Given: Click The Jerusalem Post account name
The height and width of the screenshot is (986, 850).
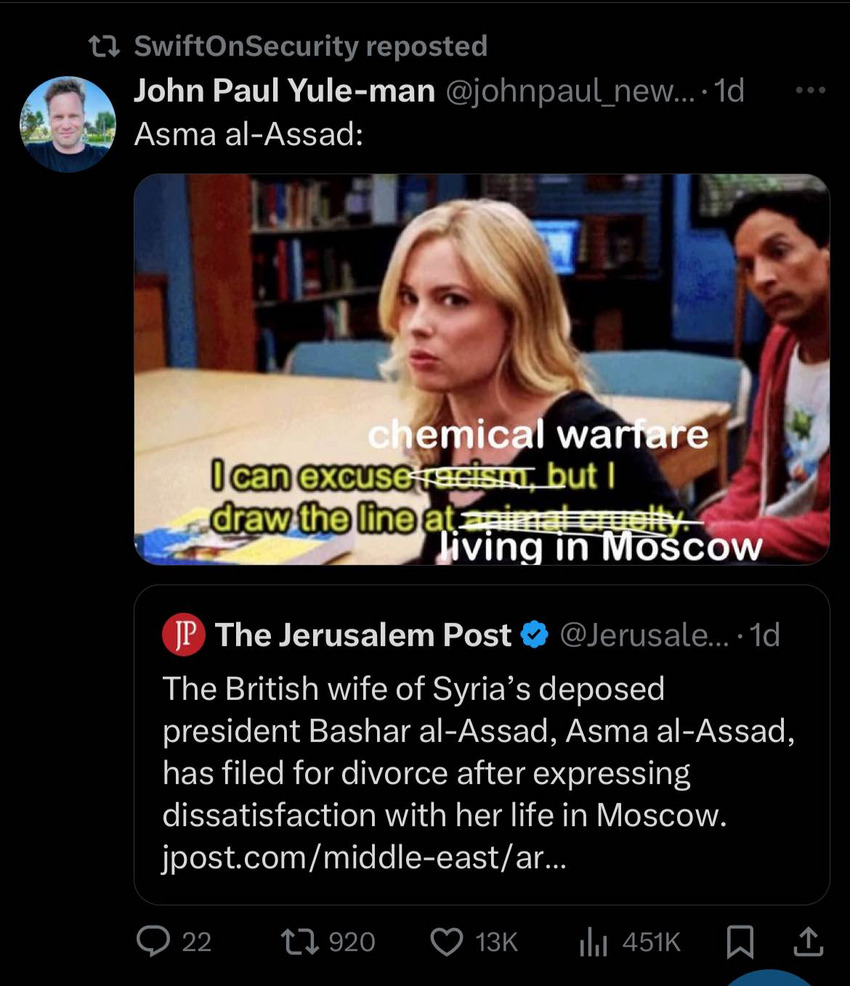Looking at the screenshot, I should pyautogui.click(x=363, y=635).
